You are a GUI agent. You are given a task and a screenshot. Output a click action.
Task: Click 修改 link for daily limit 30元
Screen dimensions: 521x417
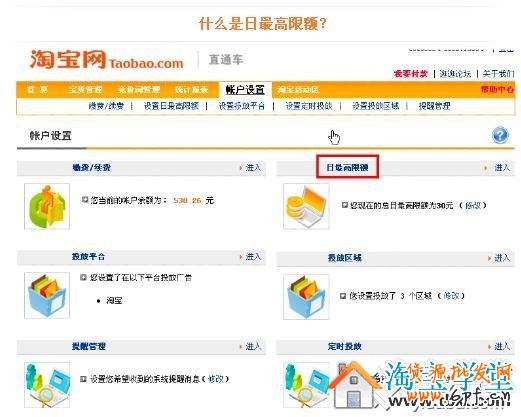[473, 205]
